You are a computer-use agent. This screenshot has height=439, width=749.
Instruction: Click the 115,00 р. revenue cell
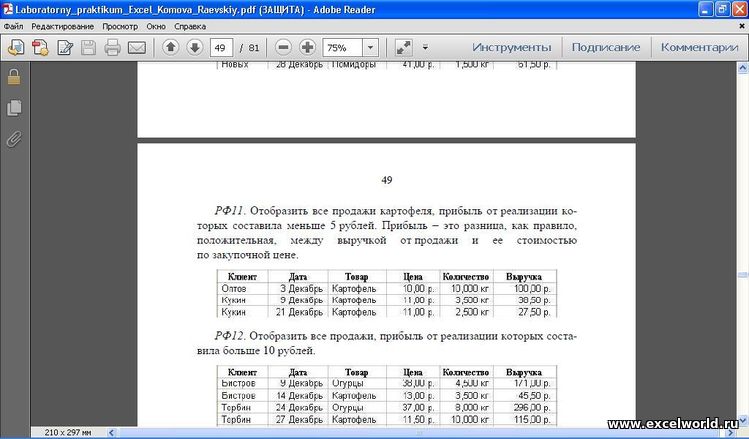pyautogui.click(x=532, y=419)
